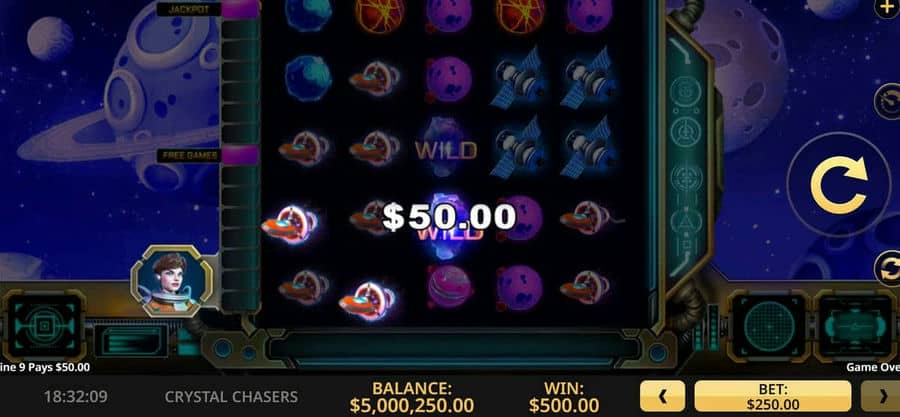Click the purple top of the jackpot meter
The width and height of the screenshot is (900, 417).
(x=240, y=9)
